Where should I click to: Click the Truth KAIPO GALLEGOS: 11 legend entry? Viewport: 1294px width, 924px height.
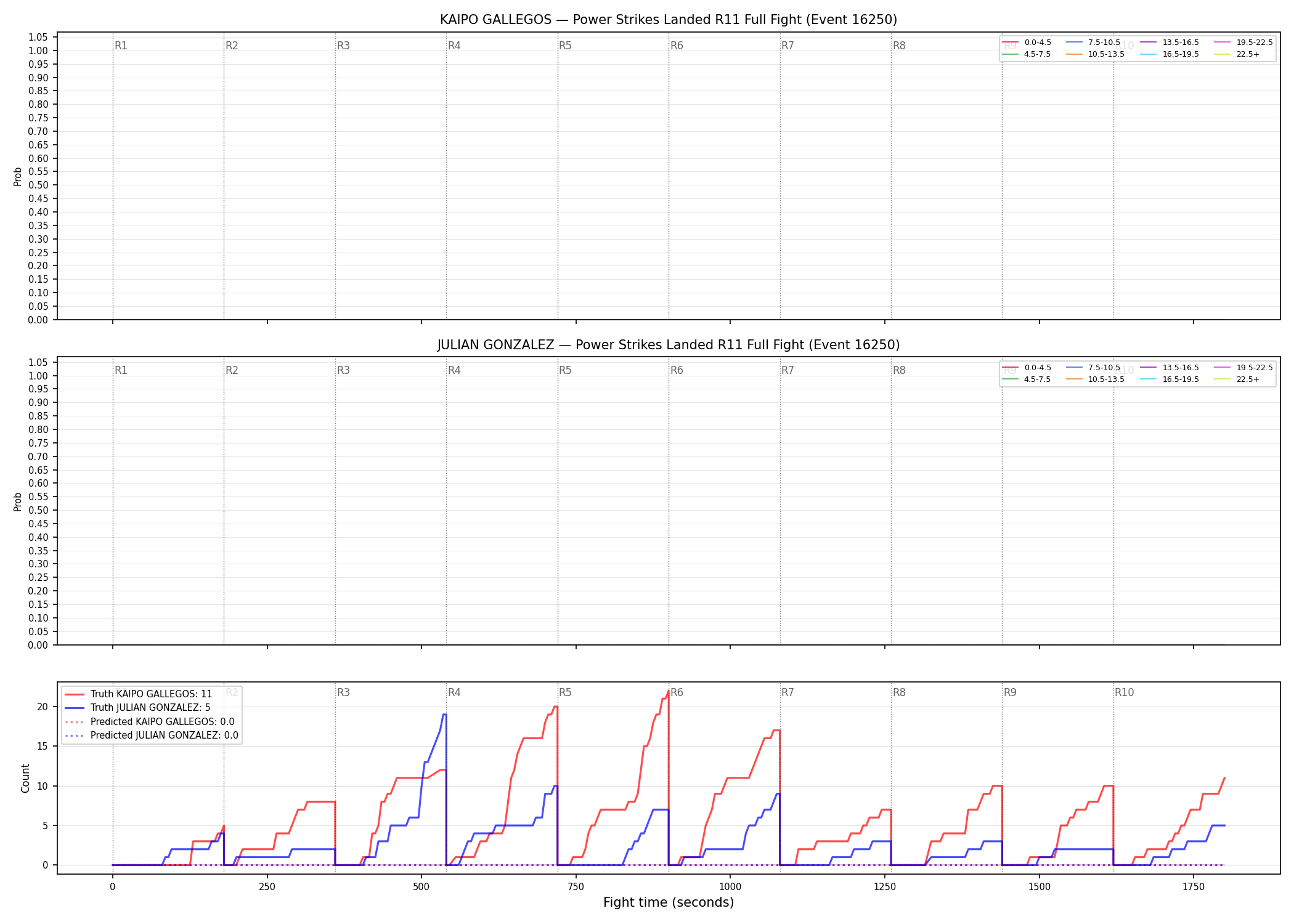pos(139,694)
